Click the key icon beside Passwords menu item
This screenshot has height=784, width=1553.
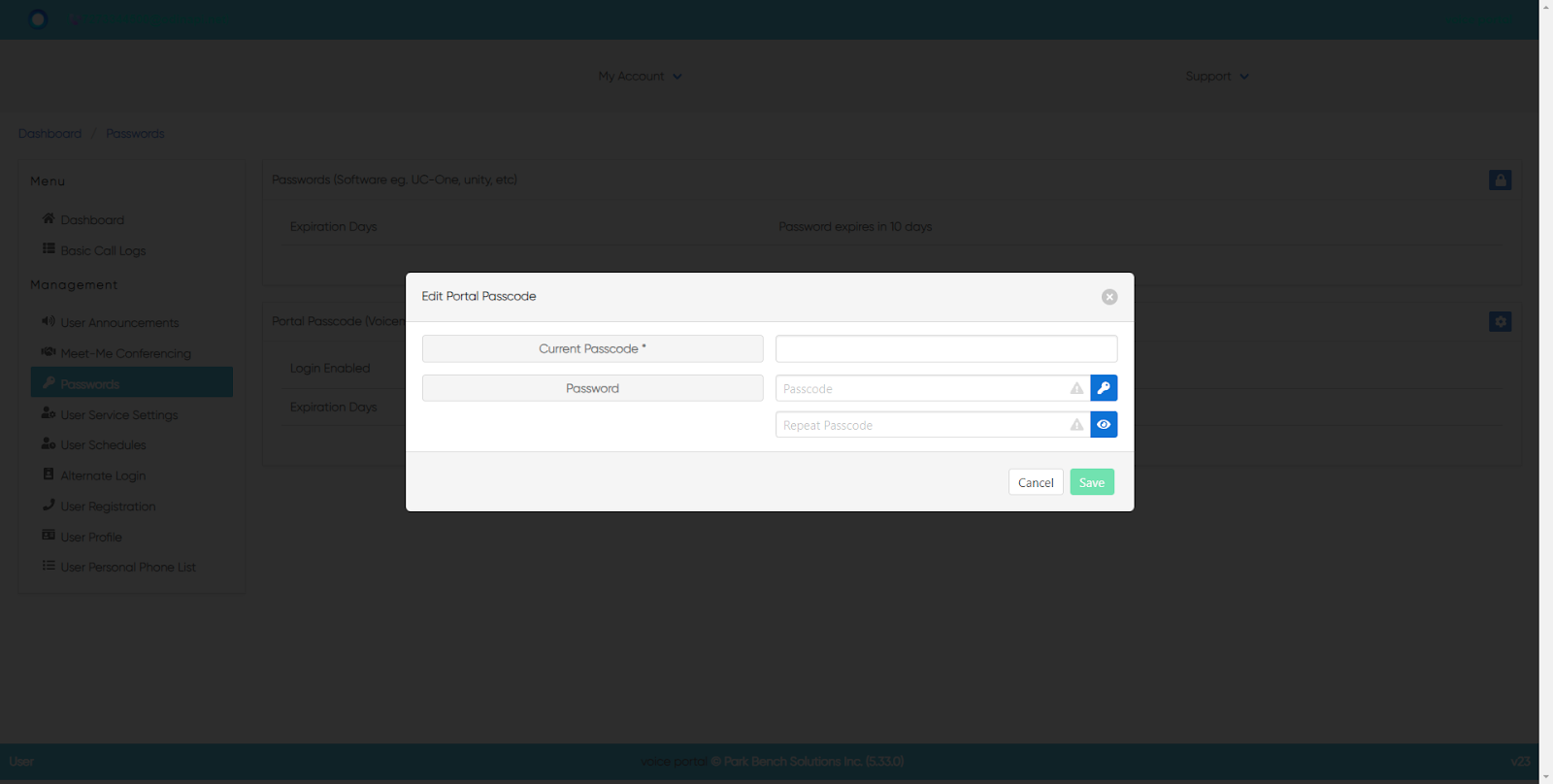49,382
